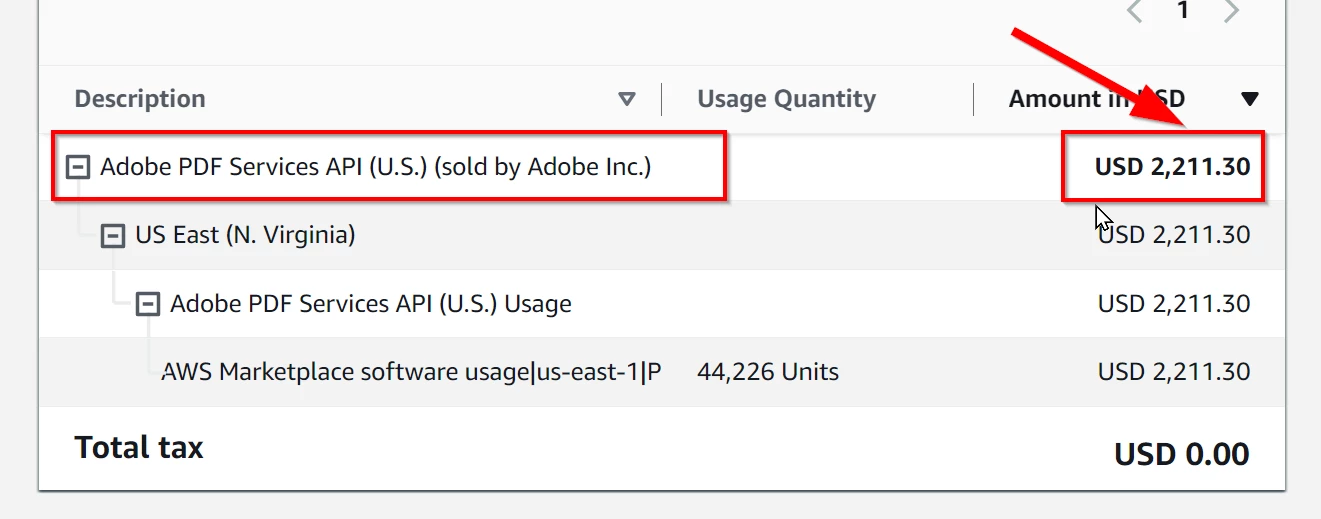Go to the next page arrow
Viewport: 1321px width, 519px height.
[1231, 12]
